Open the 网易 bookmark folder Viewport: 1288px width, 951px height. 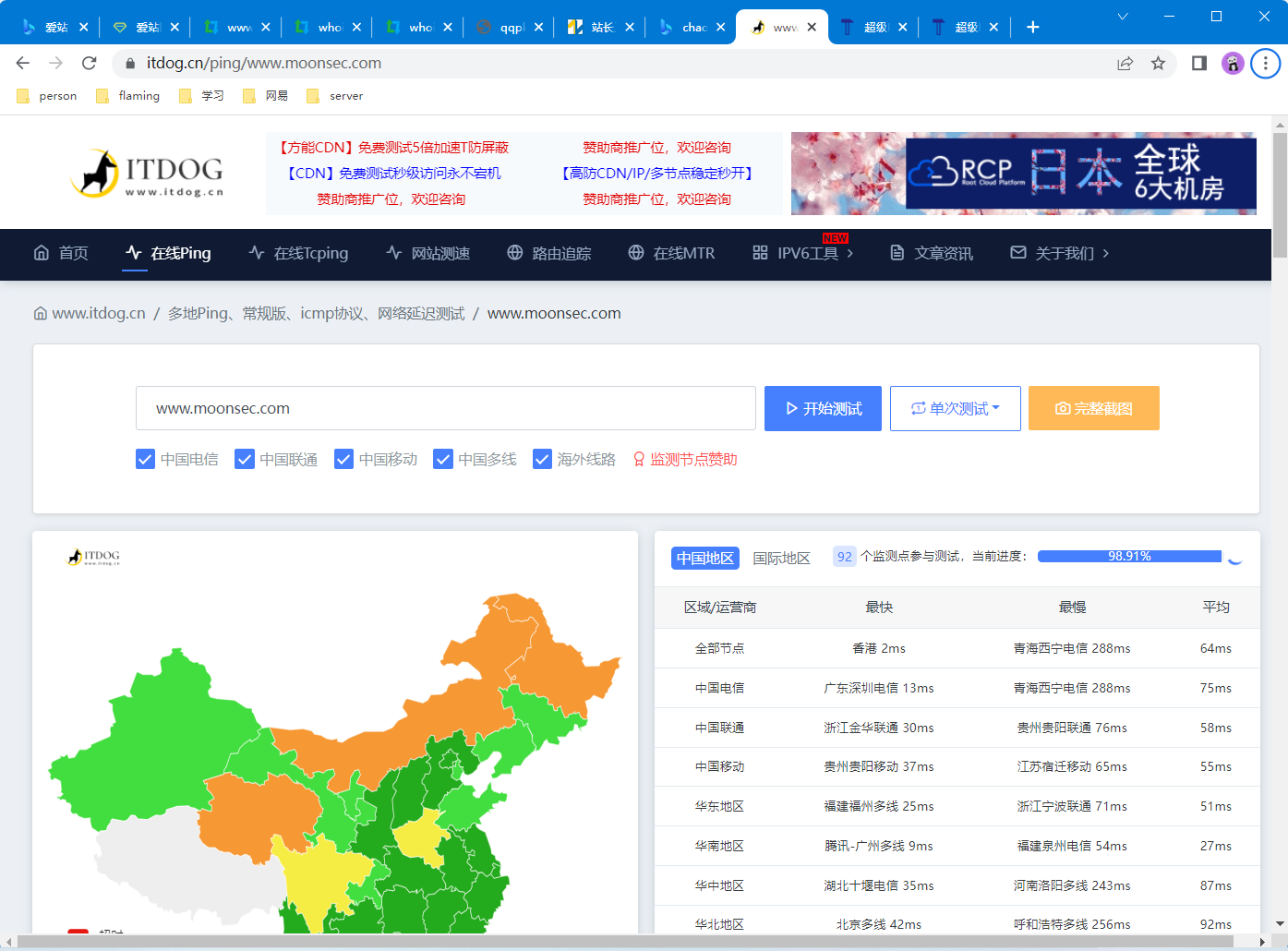pos(266,96)
